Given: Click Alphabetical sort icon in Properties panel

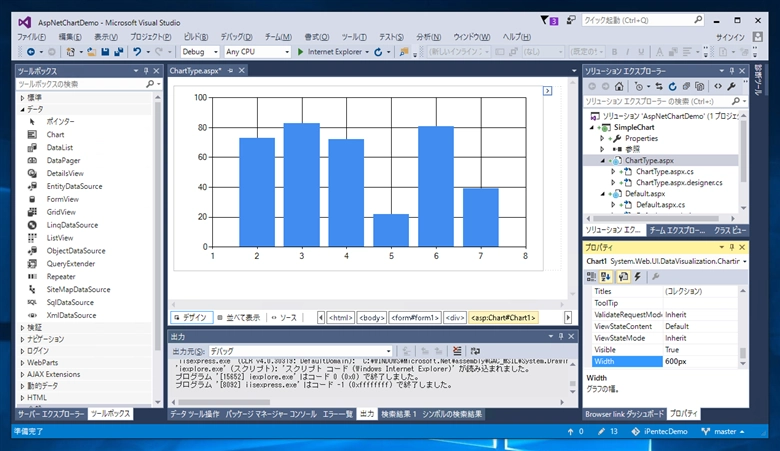Looking at the screenshot, I should click(605, 276).
